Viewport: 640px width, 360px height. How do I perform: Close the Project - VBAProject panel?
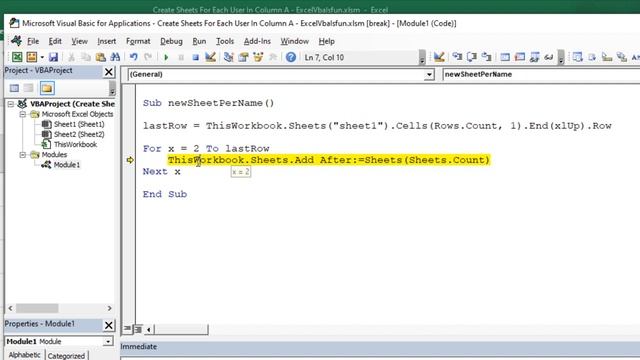point(109,72)
